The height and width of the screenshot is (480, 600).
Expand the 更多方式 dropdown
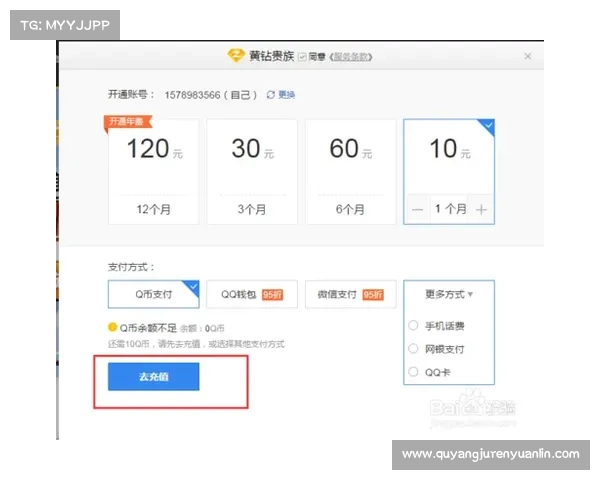(x=449, y=294)
